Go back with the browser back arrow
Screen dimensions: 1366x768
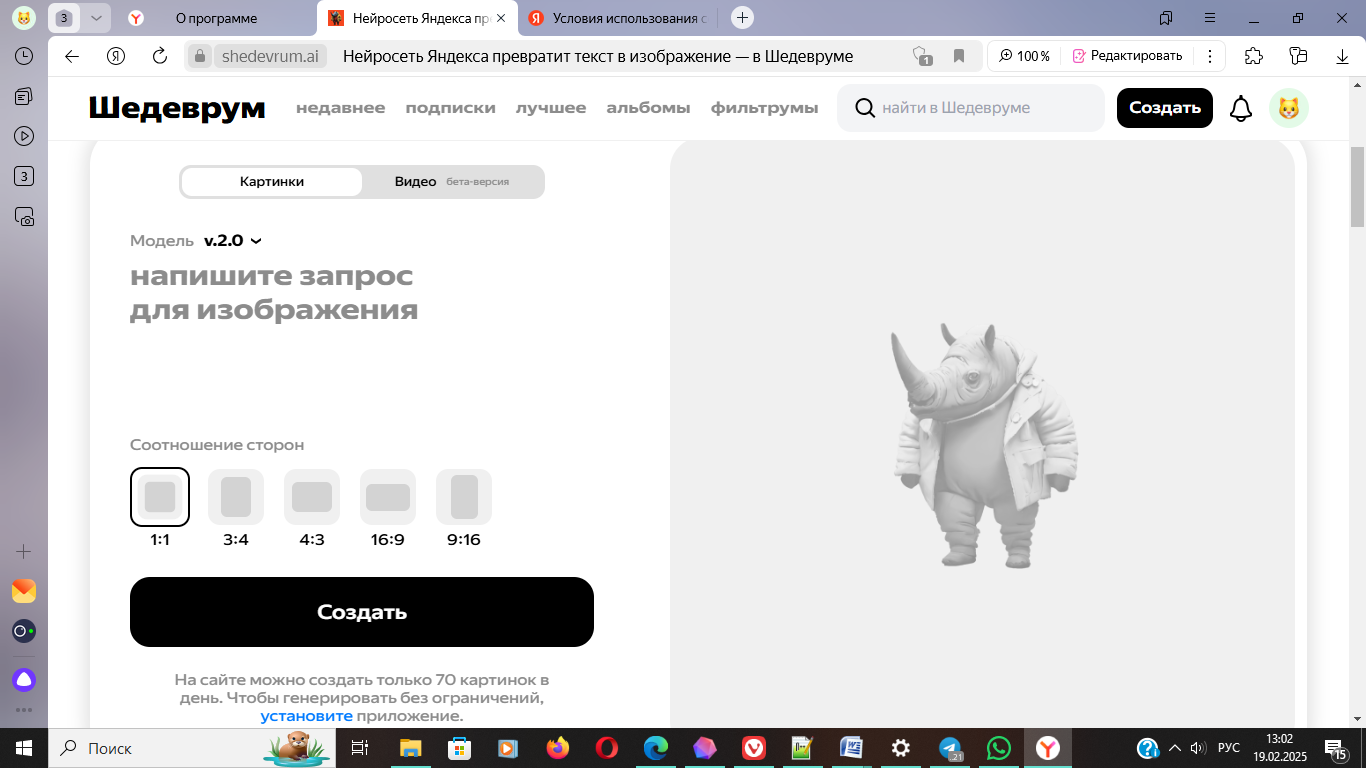[72, 56]
